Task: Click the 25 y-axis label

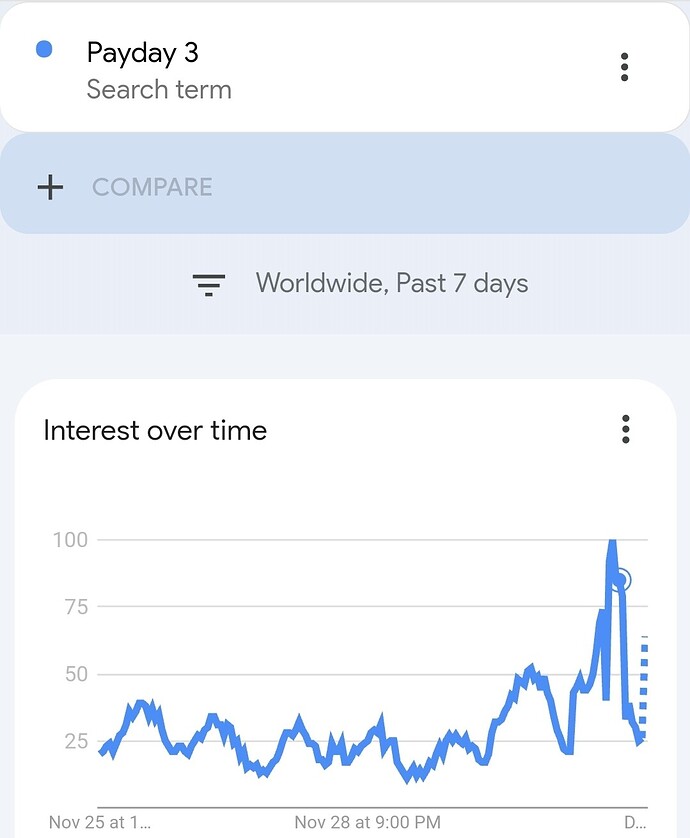Action: click(76, 741)
